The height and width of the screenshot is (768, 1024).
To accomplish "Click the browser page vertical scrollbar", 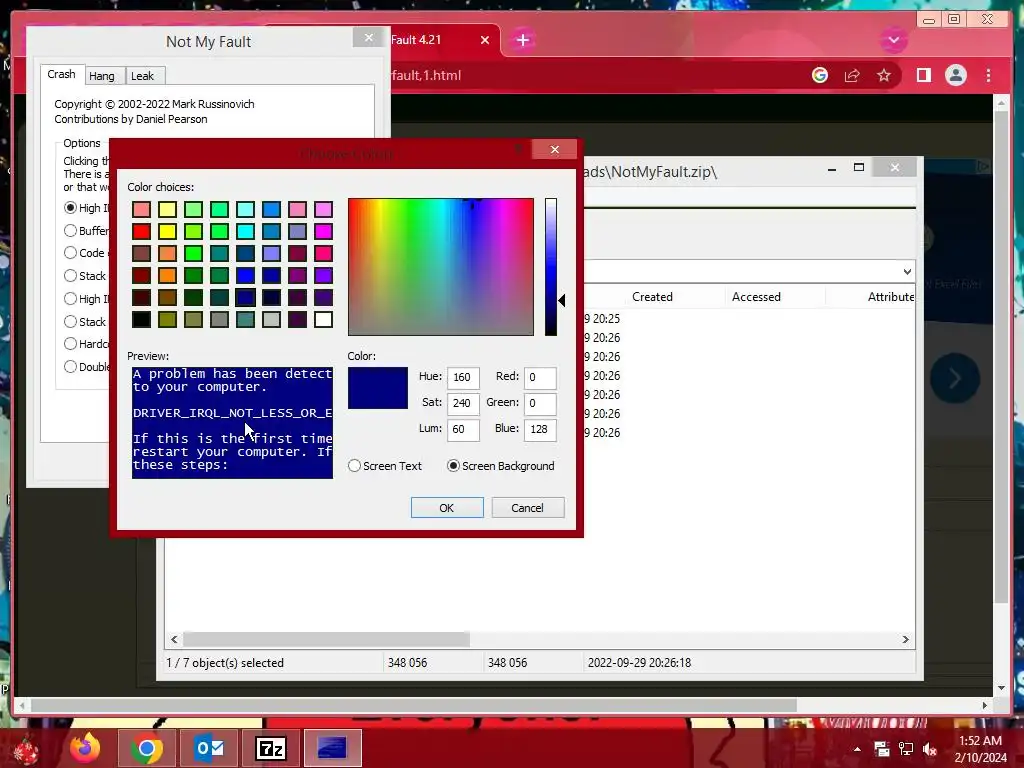I will 1002,359.
